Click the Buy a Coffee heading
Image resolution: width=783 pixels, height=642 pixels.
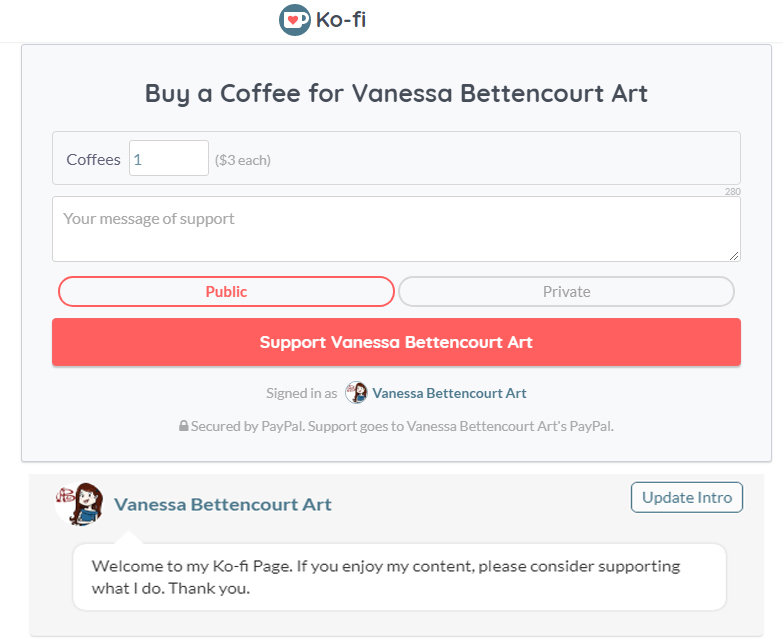tap(396, 94)
